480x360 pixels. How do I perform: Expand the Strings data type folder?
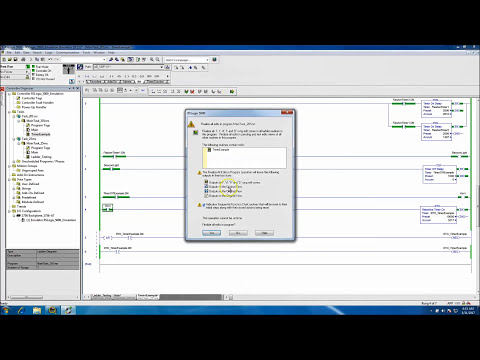[14, 188]
